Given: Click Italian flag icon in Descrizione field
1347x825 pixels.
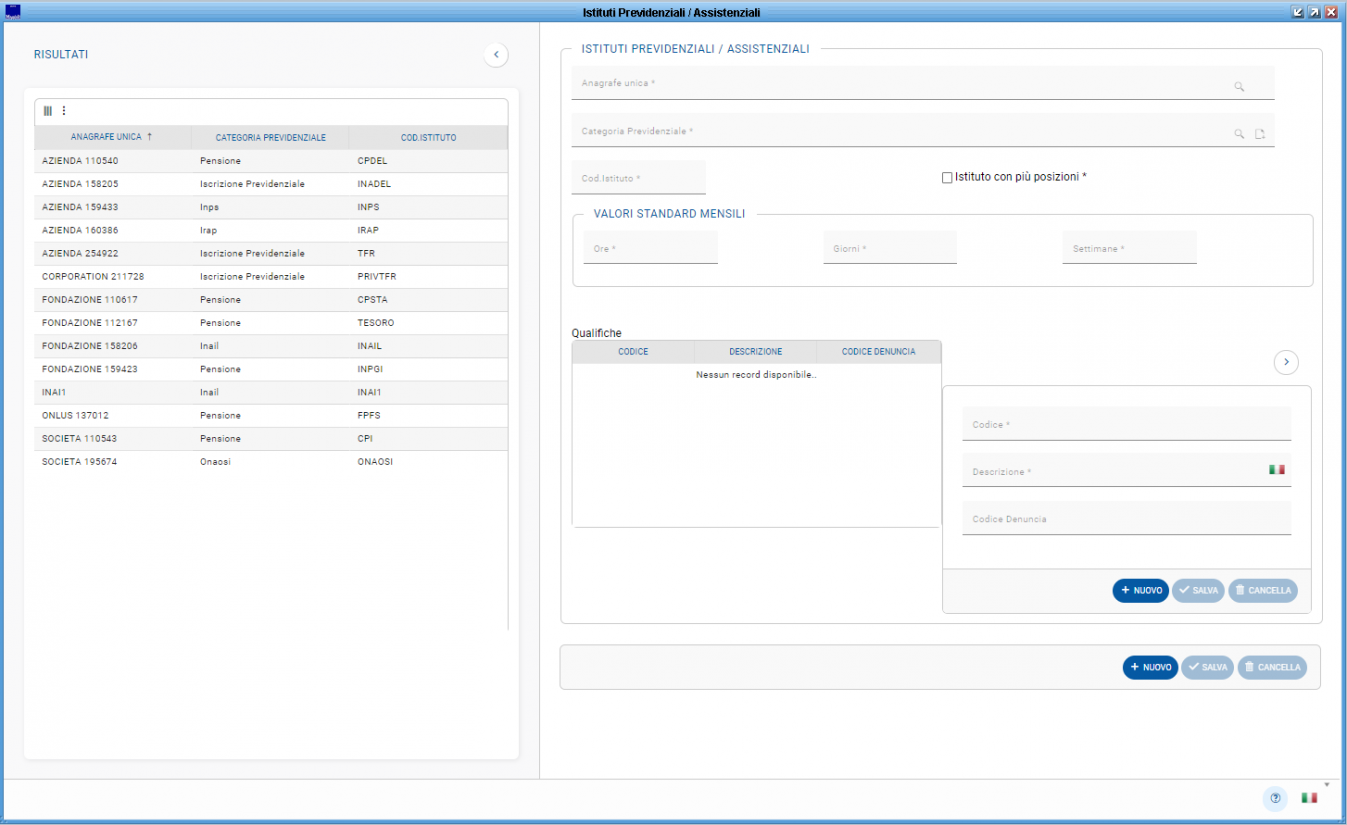Looking at the screenshot, I should click(1276, 469).
